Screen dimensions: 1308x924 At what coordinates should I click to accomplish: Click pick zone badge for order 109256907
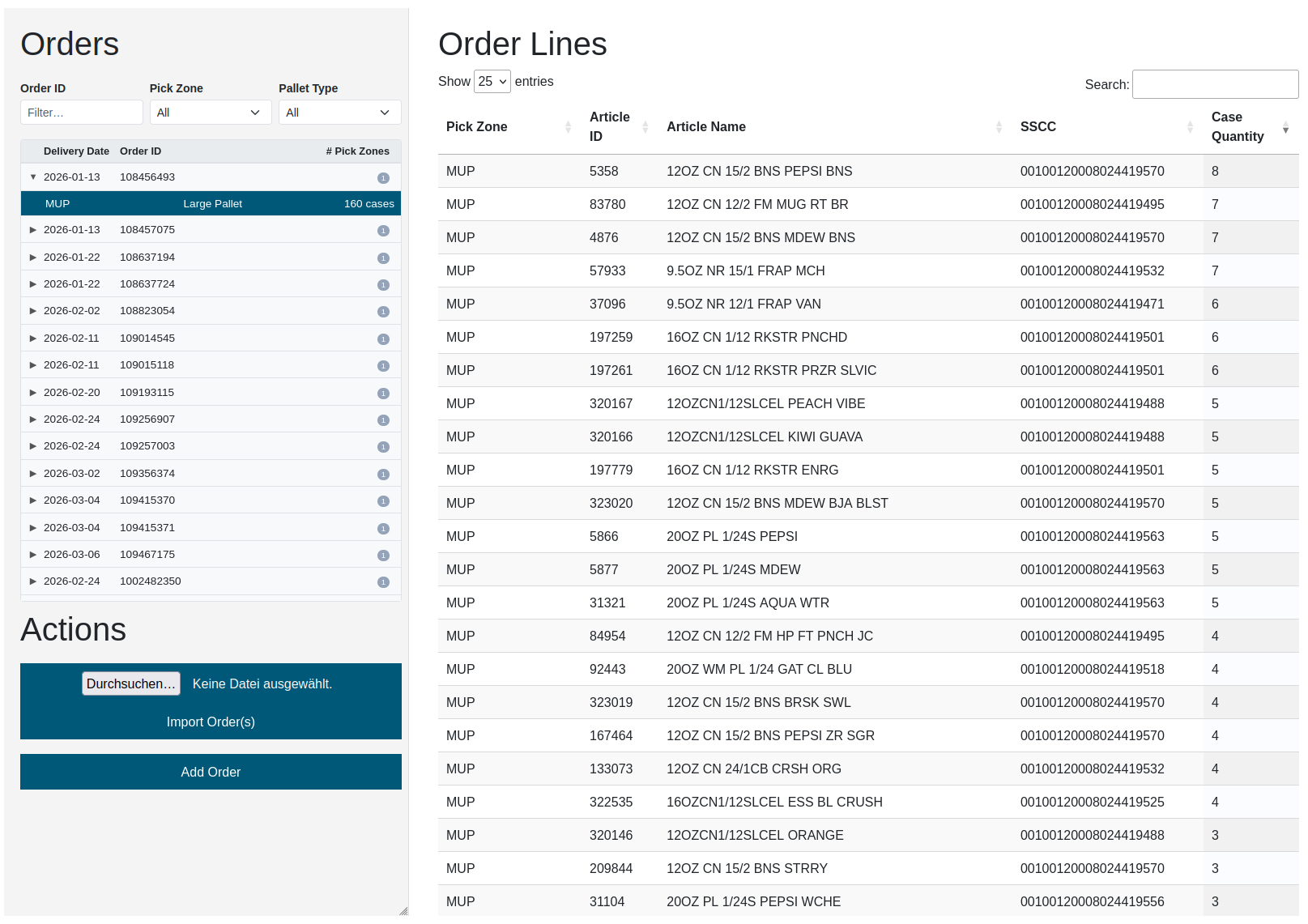click(383, 420)
